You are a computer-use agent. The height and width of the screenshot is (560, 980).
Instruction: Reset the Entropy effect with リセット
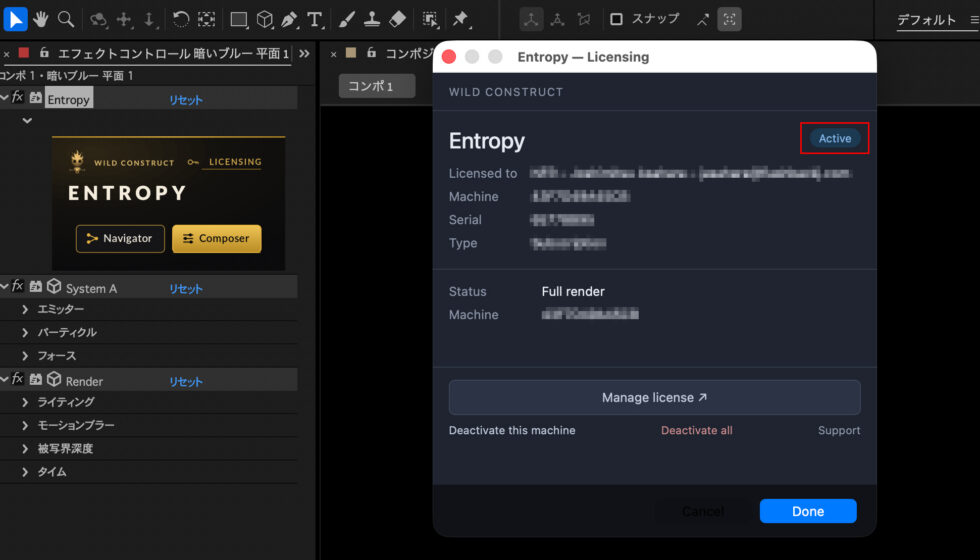tap(186, 100)
